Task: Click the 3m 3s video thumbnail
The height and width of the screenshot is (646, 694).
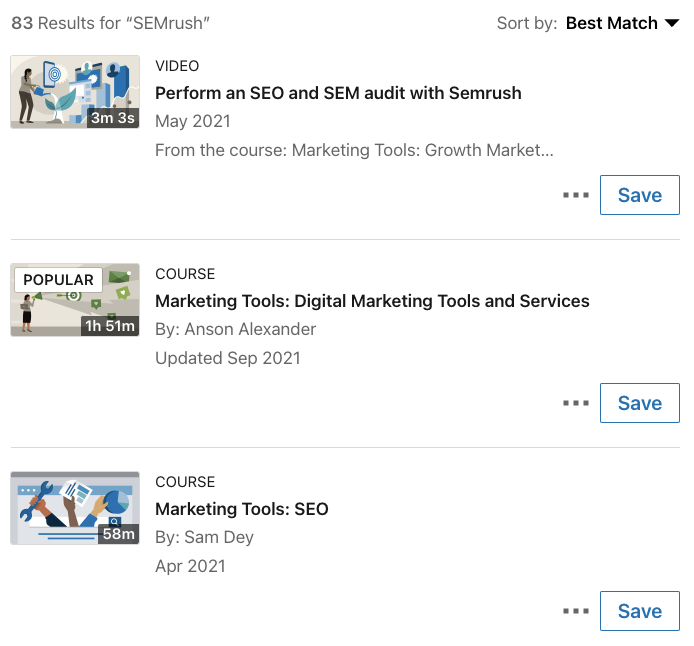Action: [75, 92]
